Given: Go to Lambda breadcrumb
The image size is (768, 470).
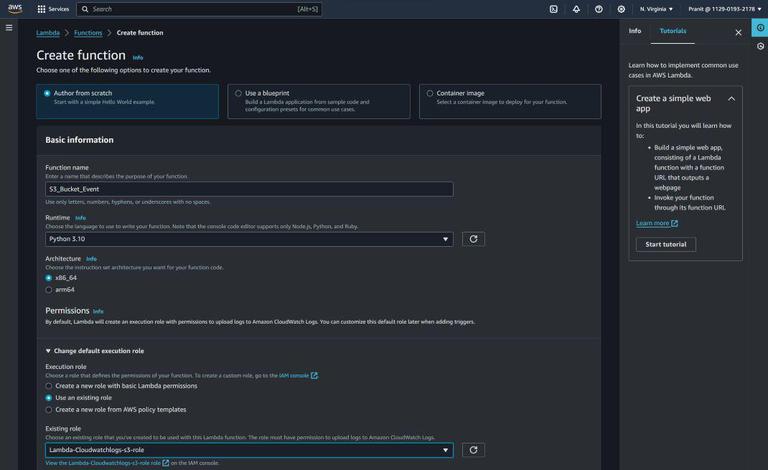Looking at the screenshot, I should (x=48, y=33).
